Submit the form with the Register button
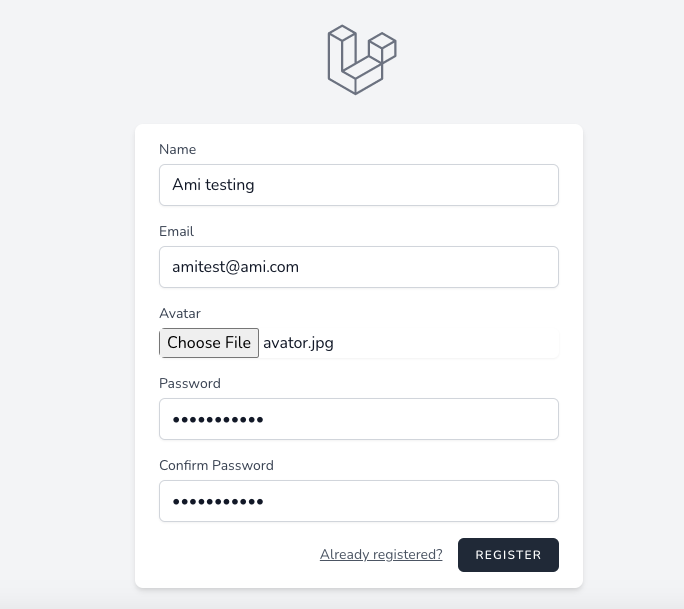The height and width of the screenshot is (609, 684). click(508, 555)
